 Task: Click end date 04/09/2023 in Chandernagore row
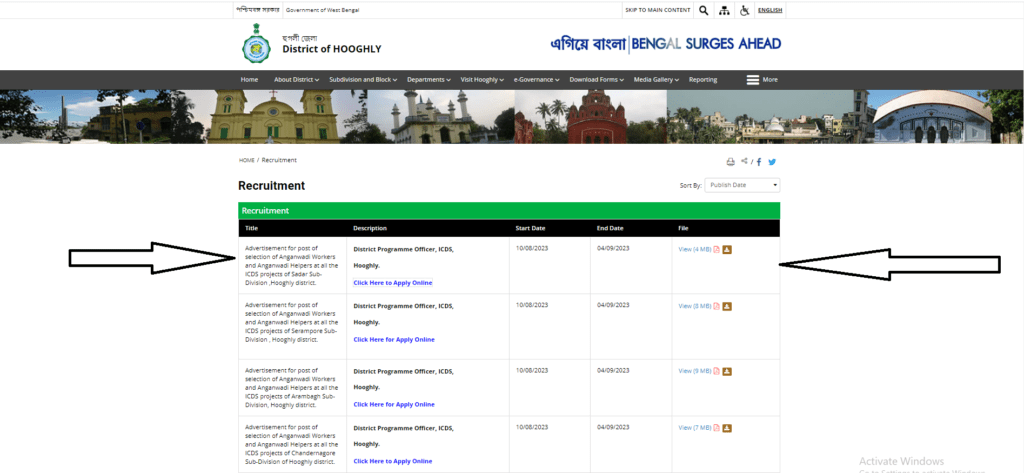pos(613,427)
